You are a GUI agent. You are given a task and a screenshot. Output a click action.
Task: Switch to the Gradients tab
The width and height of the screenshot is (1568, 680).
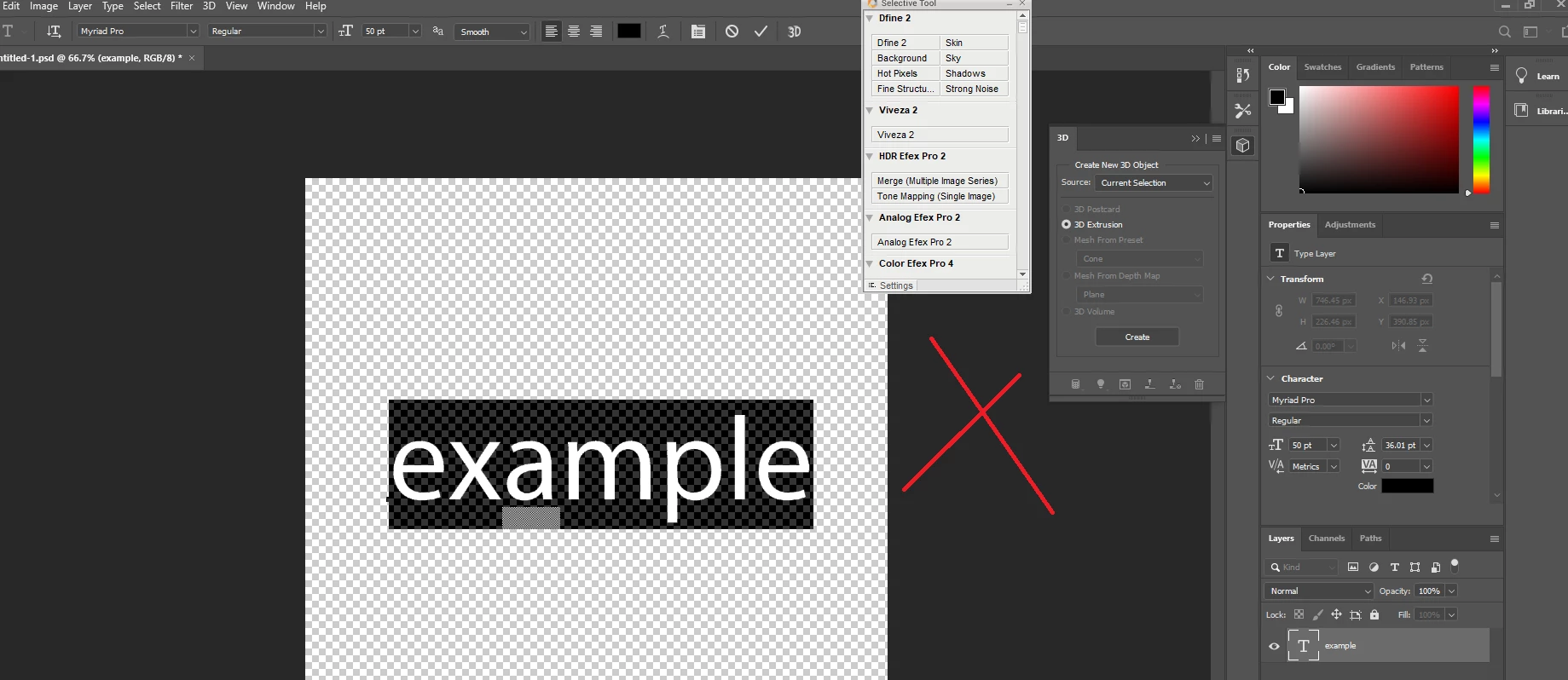click(x=1375, y=66)
